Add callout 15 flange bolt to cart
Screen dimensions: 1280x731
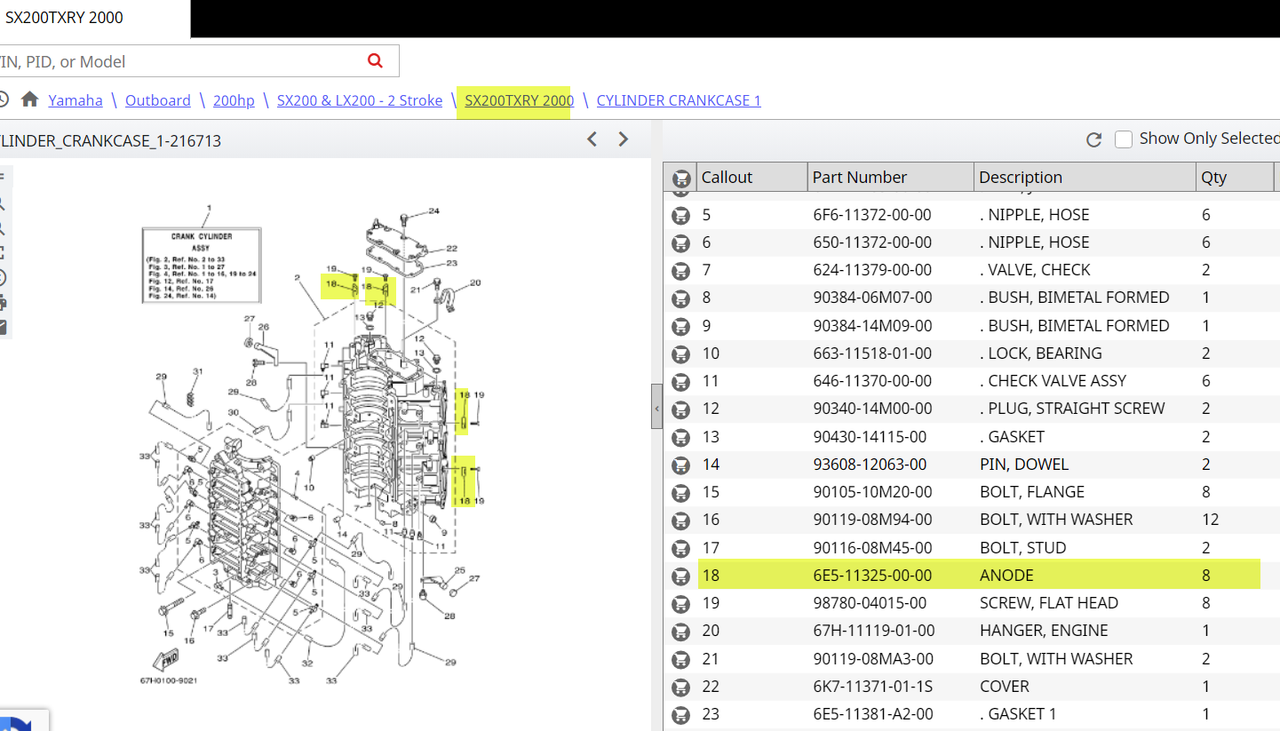point(681,492)
